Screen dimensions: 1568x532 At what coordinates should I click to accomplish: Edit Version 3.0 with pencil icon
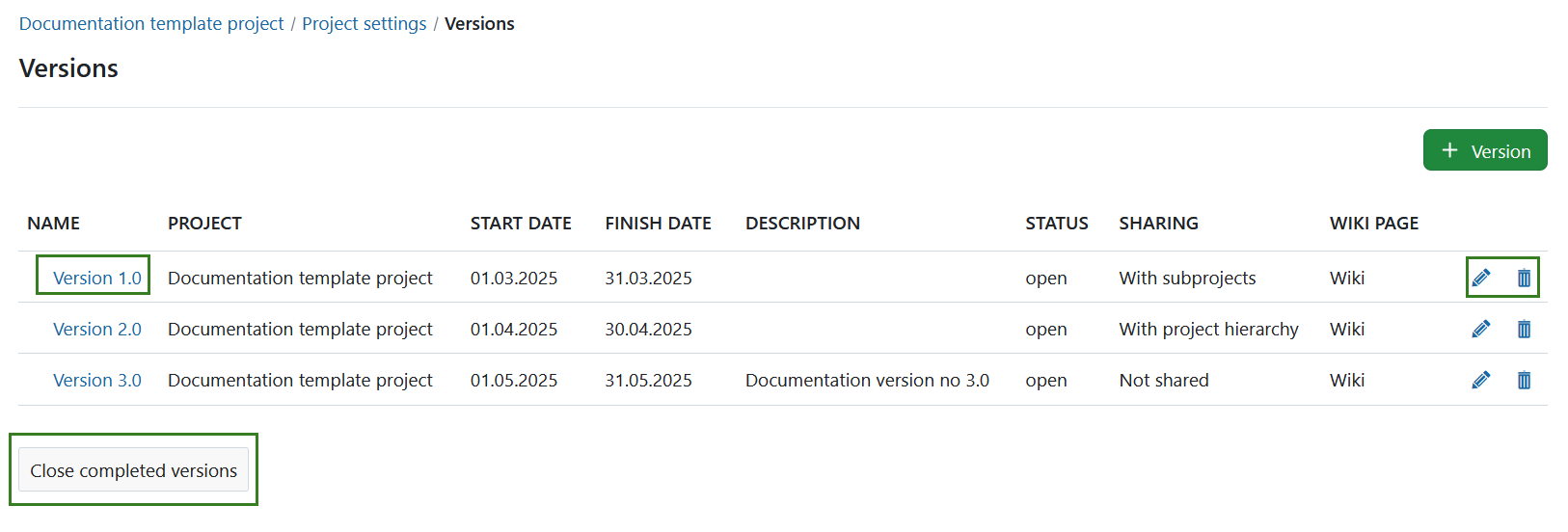pyautogui.click(x=1481, y=380)
